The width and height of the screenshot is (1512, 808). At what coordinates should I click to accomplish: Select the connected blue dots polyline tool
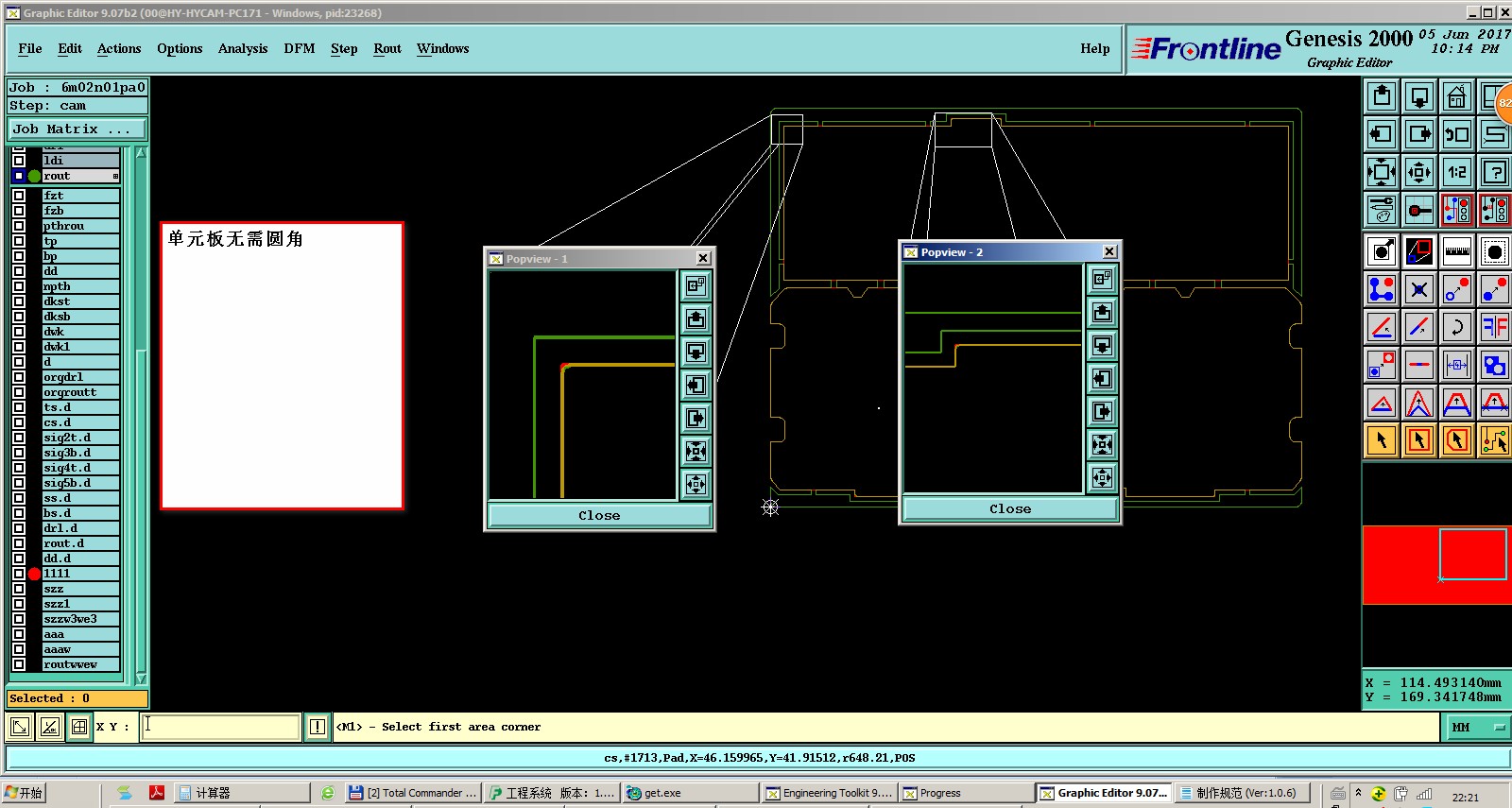[x=1382, y=289]
